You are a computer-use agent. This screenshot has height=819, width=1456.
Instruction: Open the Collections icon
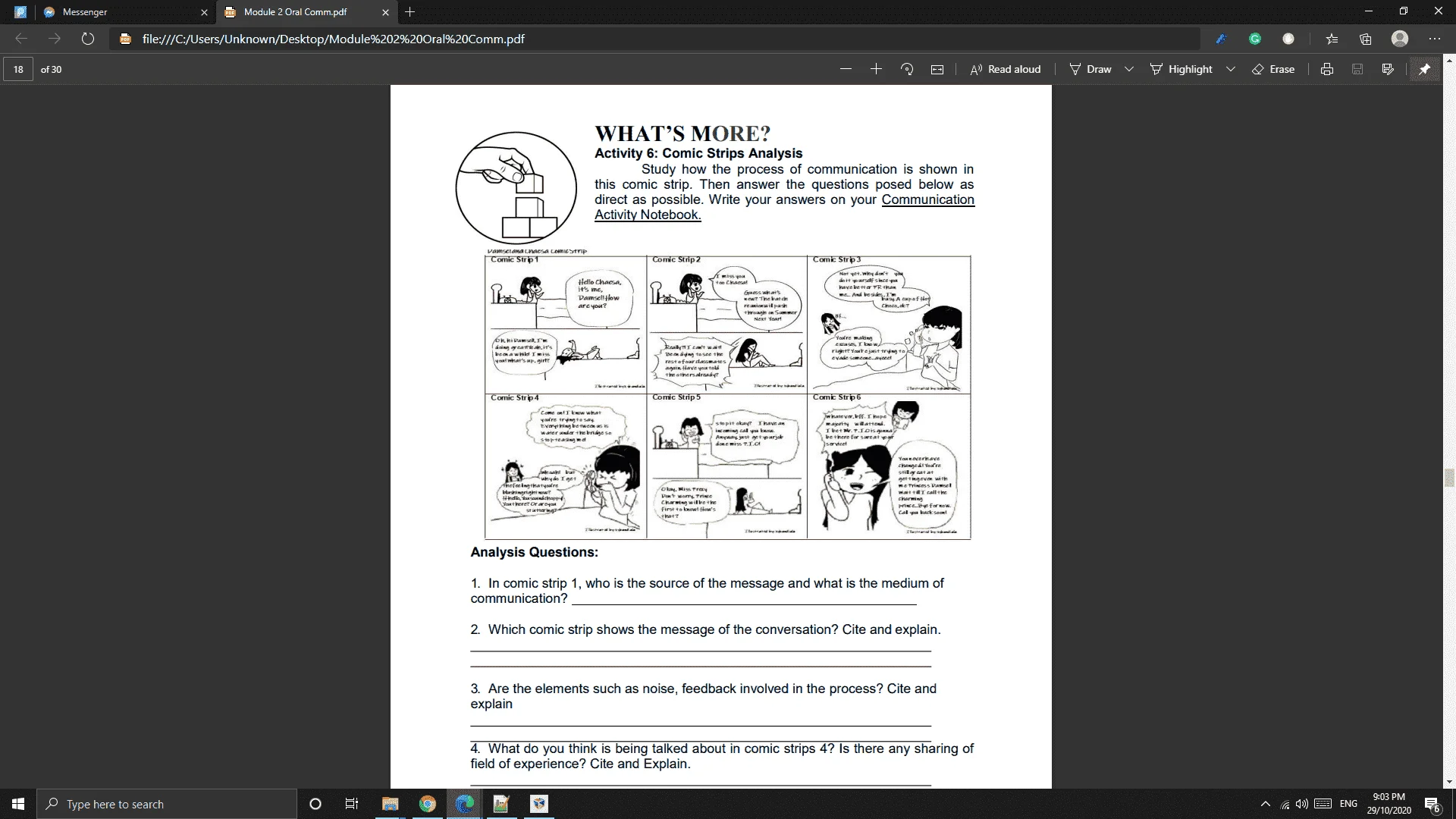pos(1366,39)
